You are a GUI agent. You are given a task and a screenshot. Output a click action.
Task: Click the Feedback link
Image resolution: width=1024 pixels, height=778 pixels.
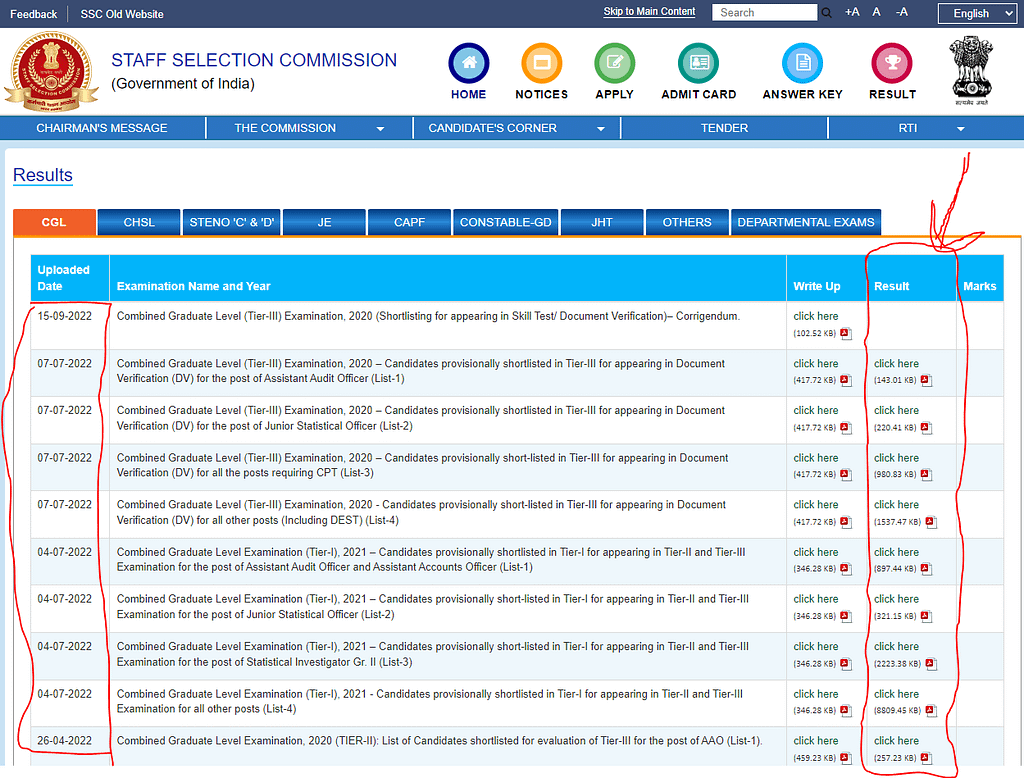(34, 14)
